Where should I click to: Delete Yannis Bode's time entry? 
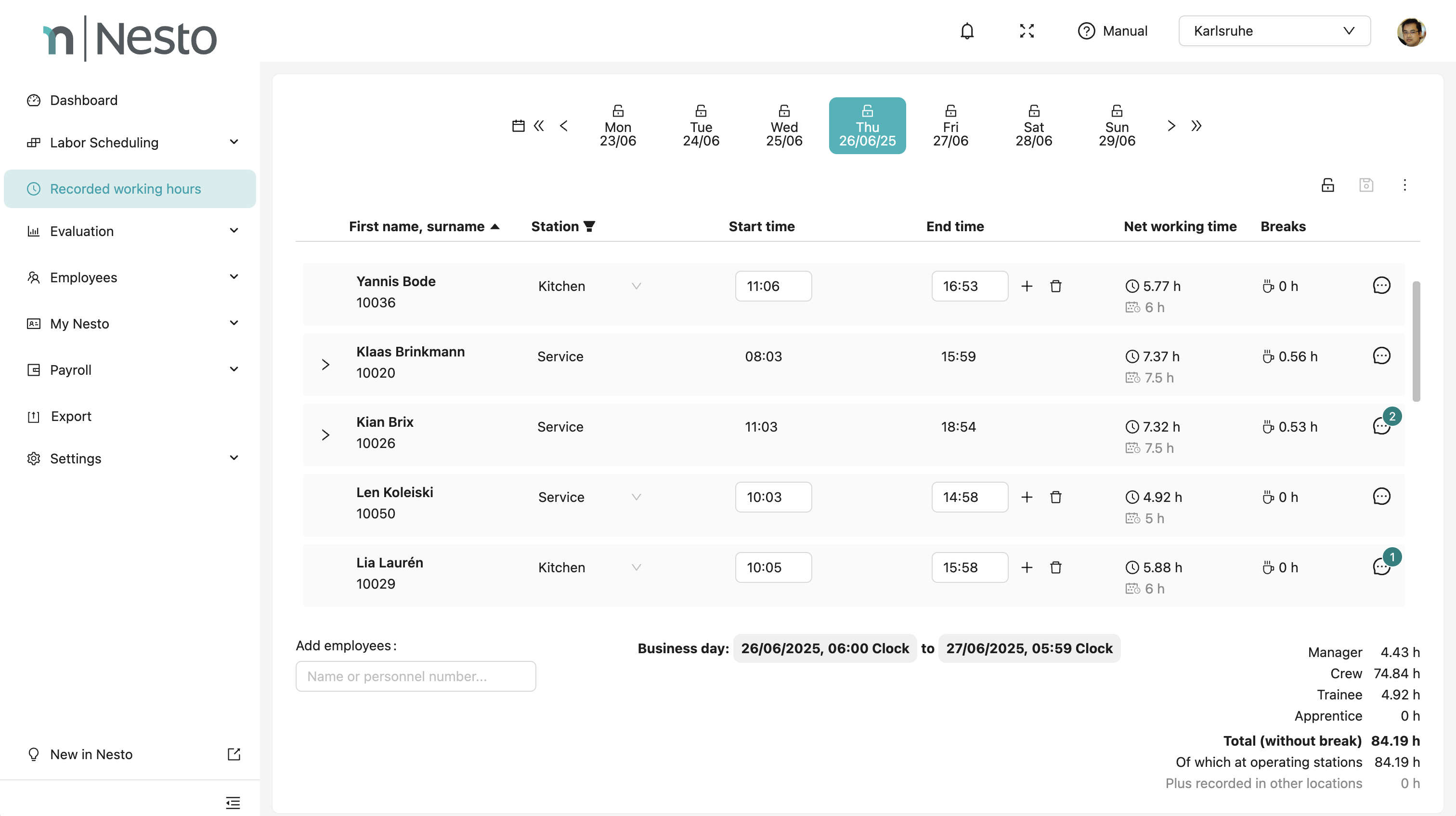[1055, 286]
